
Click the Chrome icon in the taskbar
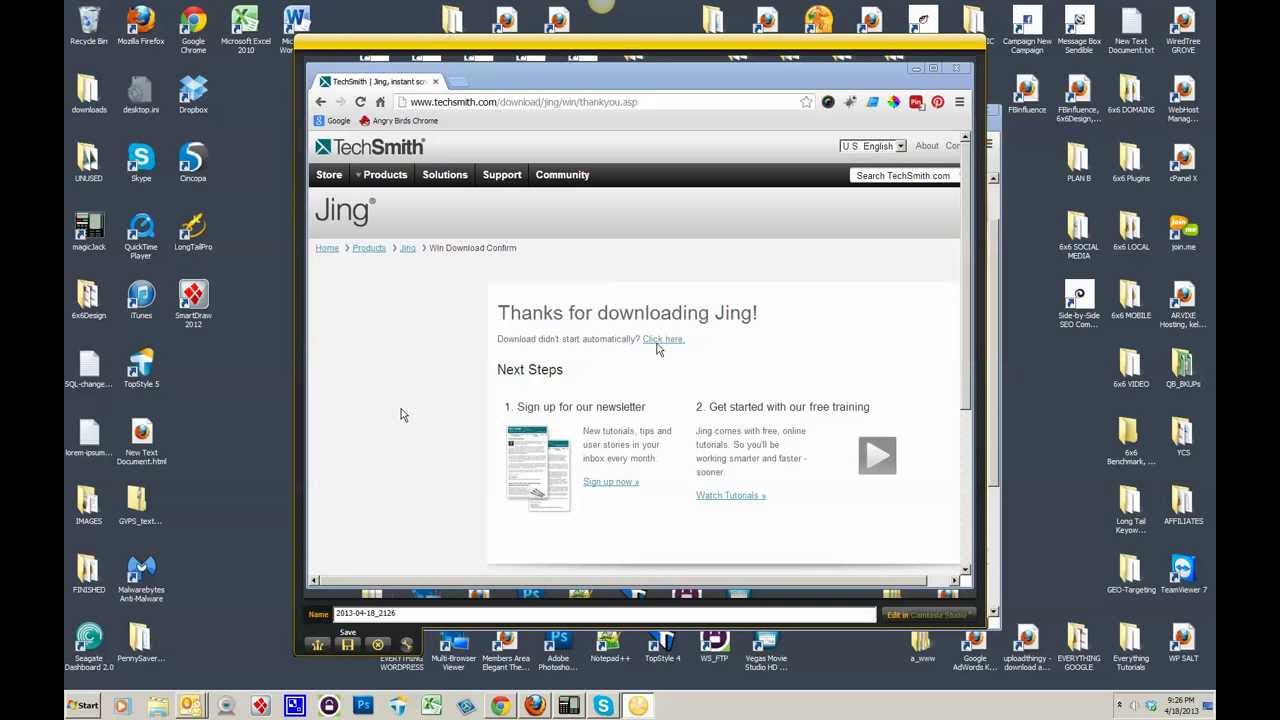tap(500, 706)
